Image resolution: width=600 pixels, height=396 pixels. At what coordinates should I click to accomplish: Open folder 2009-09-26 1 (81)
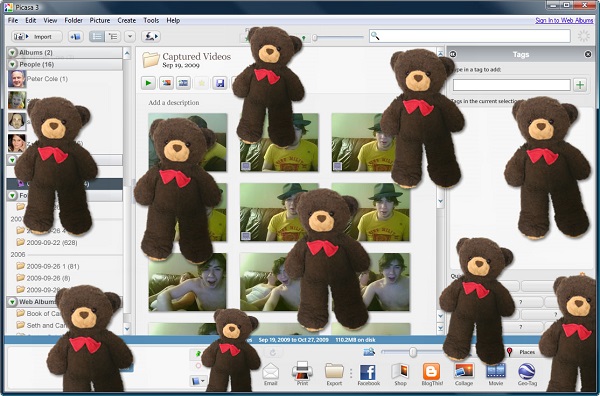coord(53,266)
